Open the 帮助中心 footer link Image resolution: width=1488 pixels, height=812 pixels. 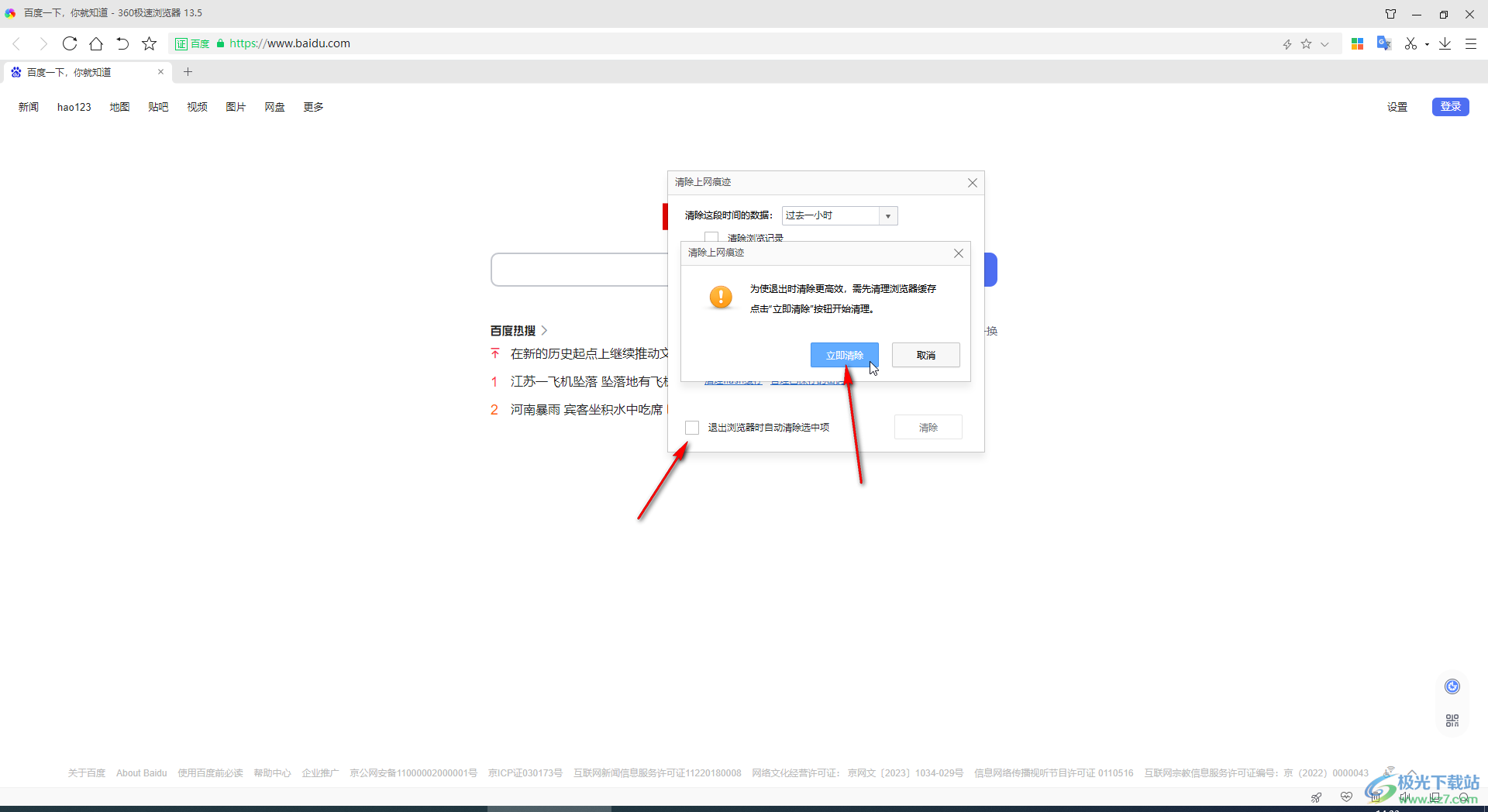(272, 773)
